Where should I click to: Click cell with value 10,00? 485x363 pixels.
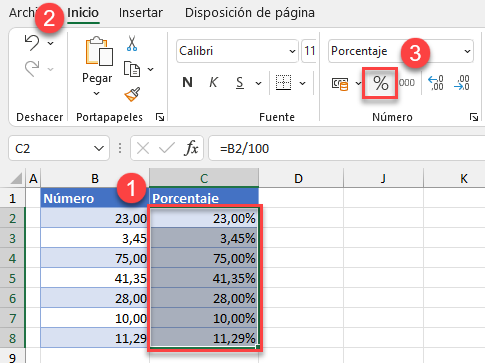pos(95,318)
